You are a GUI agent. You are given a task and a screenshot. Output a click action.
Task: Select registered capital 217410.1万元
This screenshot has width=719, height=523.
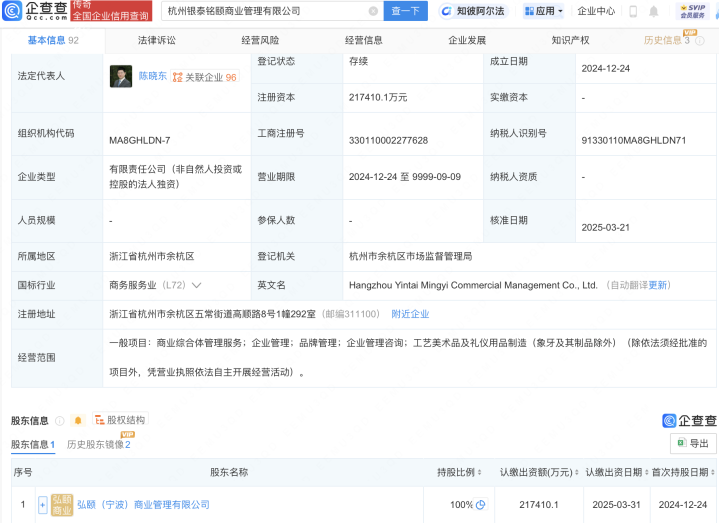pos(378,97)
